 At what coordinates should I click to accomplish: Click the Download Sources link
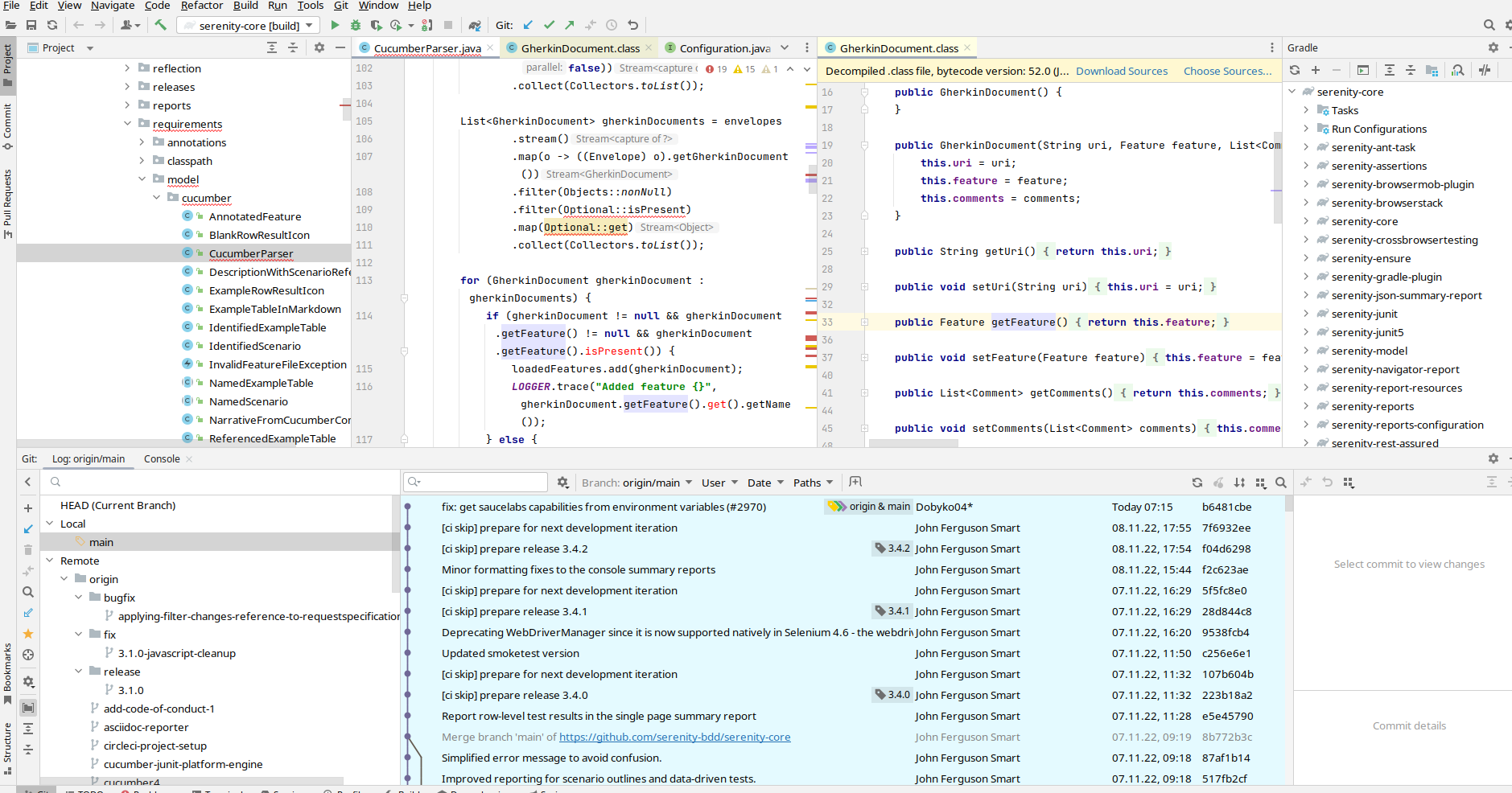[1121, 71]
